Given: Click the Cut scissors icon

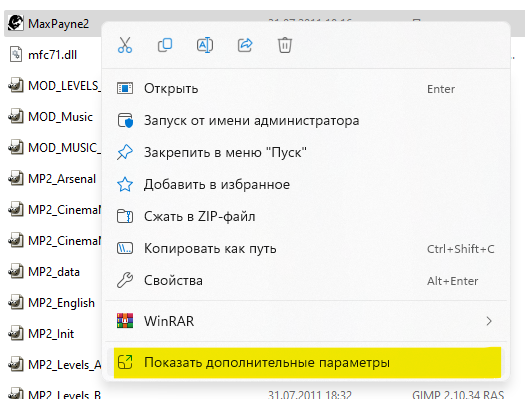Looking at the screenshot, I should 125,45.
